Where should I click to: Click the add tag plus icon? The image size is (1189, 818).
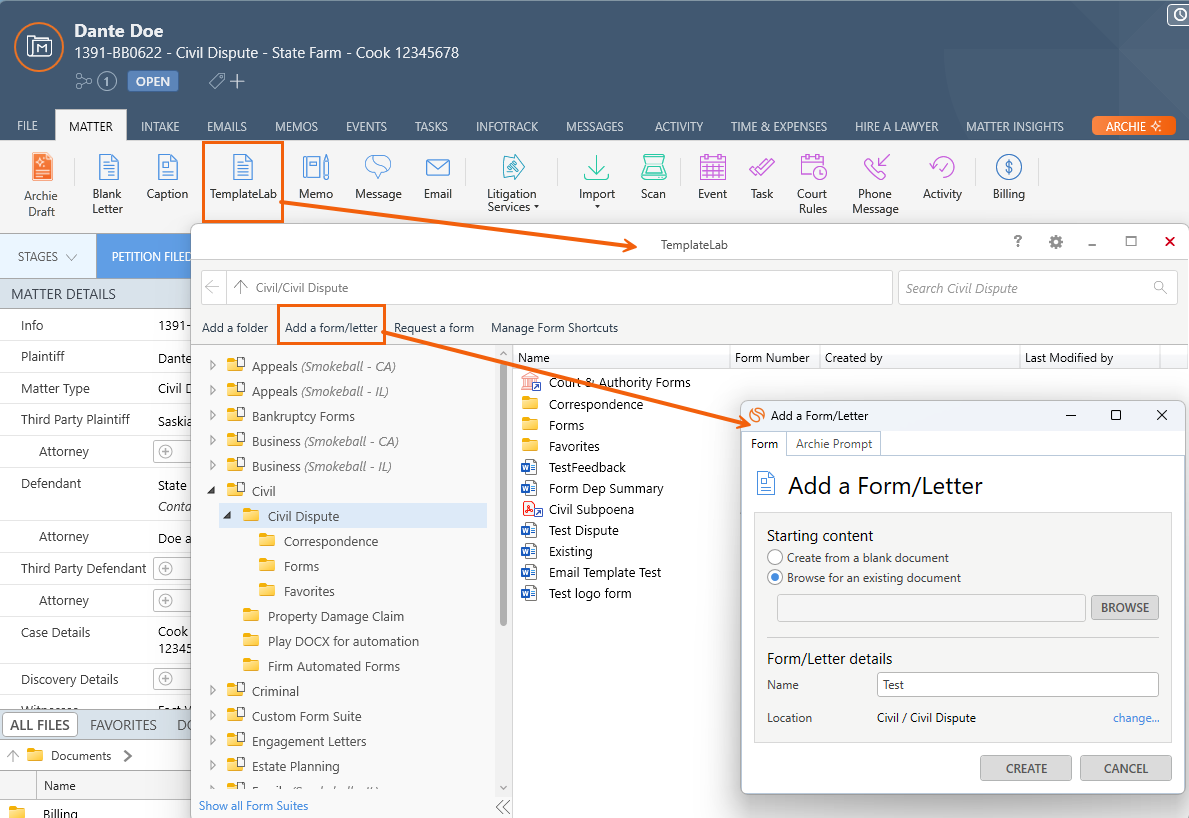[237, 81]
